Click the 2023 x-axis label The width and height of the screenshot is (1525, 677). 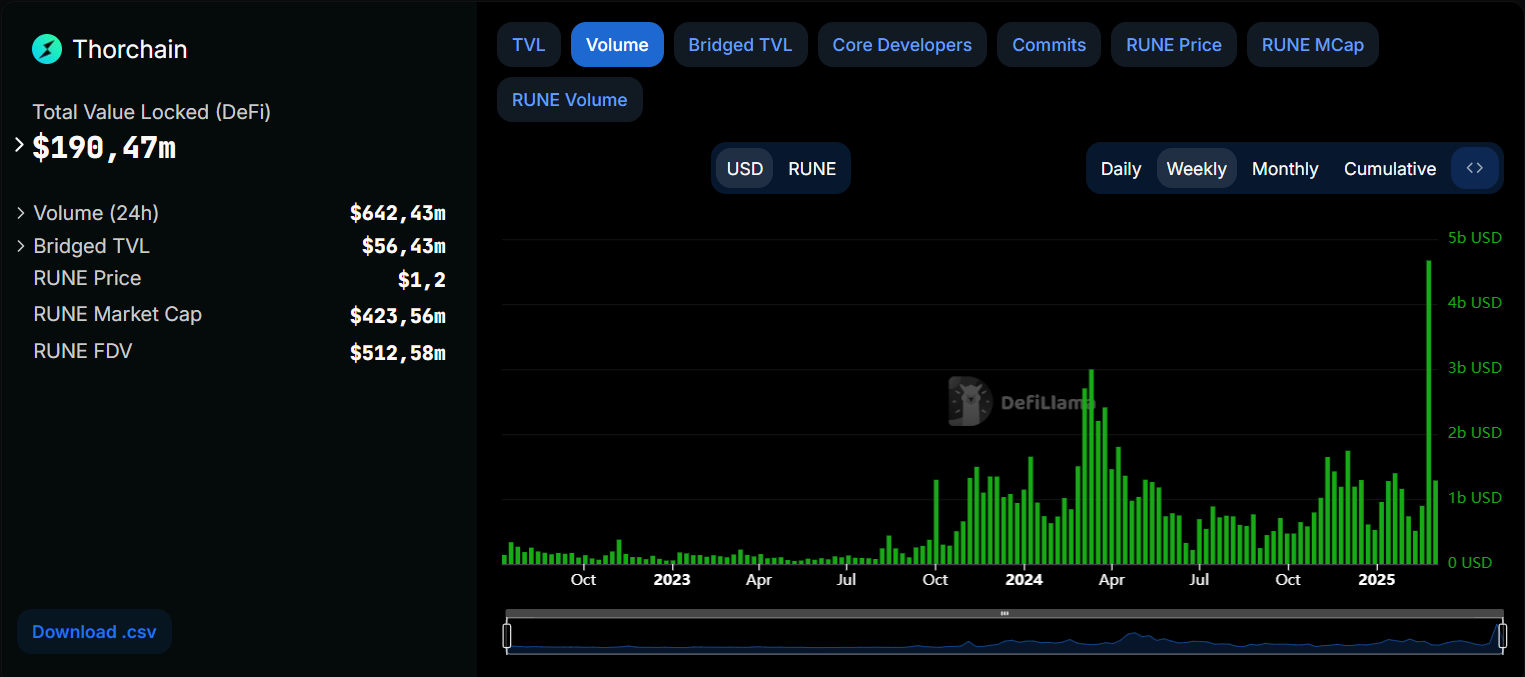(x=672, y=580)
